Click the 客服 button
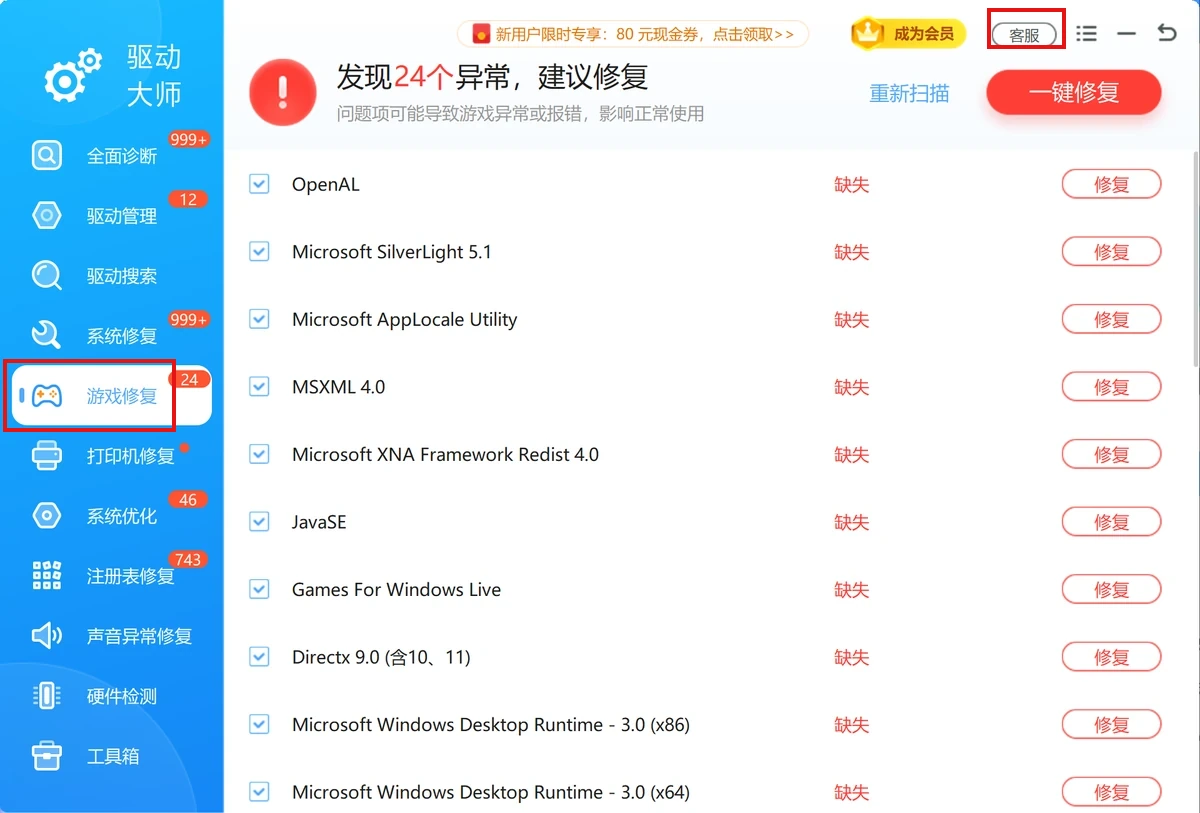The height and width of the screenshot is (813, 1200). (1024, 35)
